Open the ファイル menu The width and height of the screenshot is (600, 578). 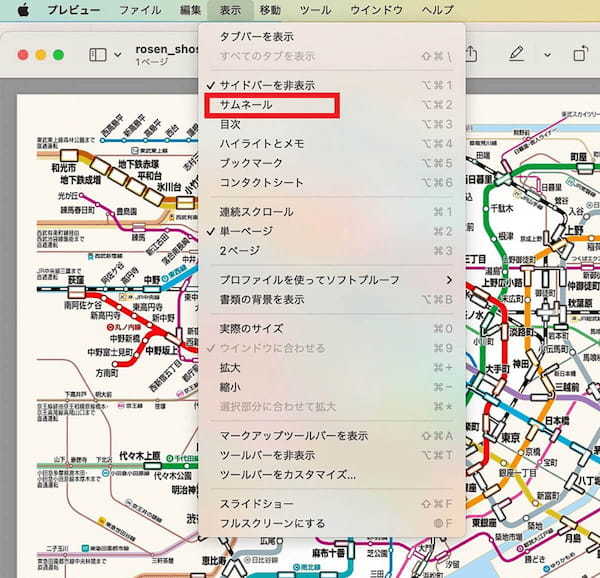(x=140, y=10)
